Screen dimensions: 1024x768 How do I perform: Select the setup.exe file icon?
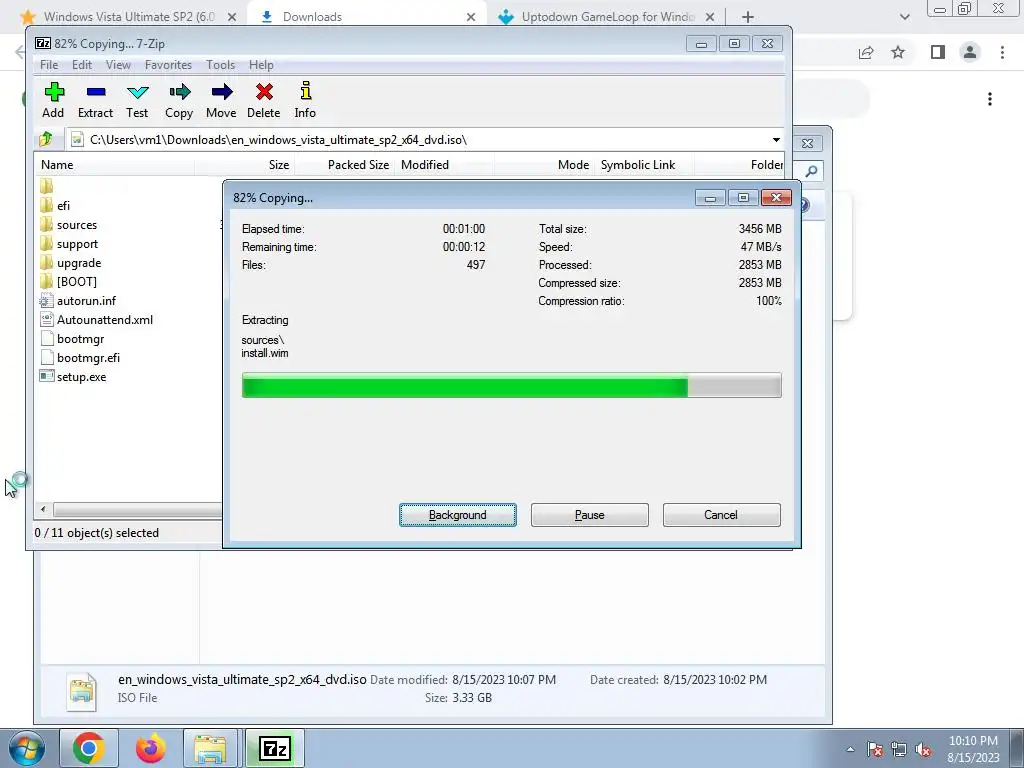[46, 376]
